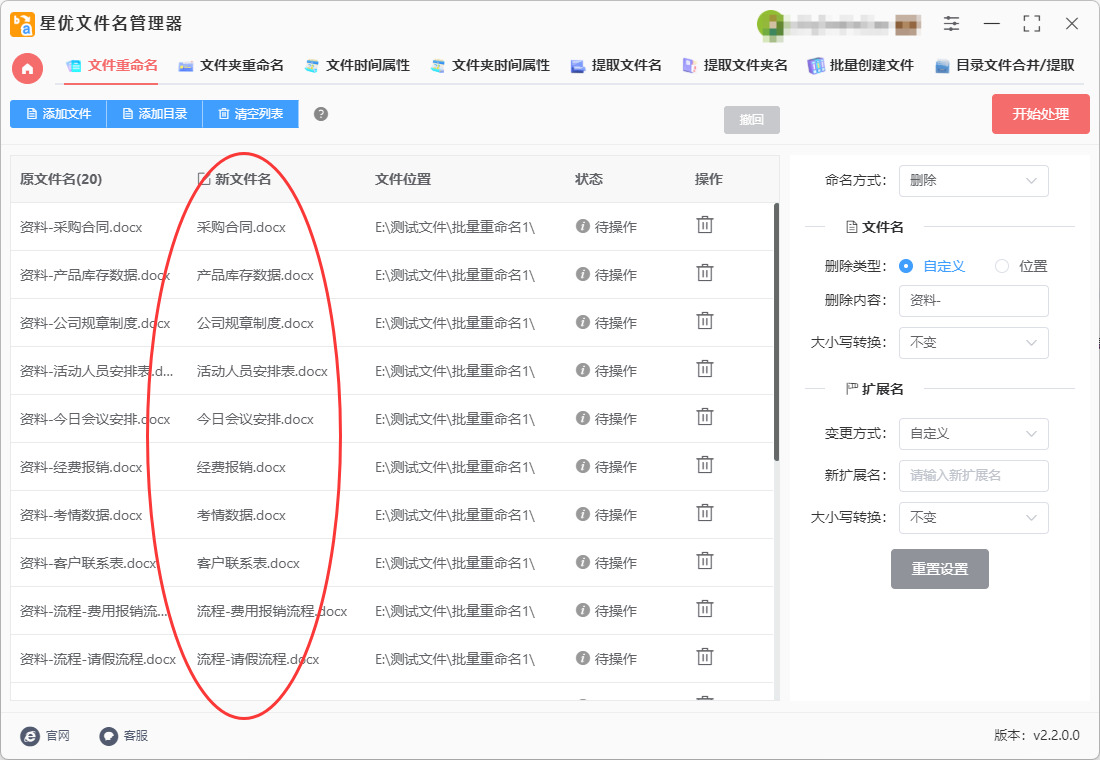Switch to 目录文件合并/提取 tab
This screenshot has height=760, width=1100.
1005,66
